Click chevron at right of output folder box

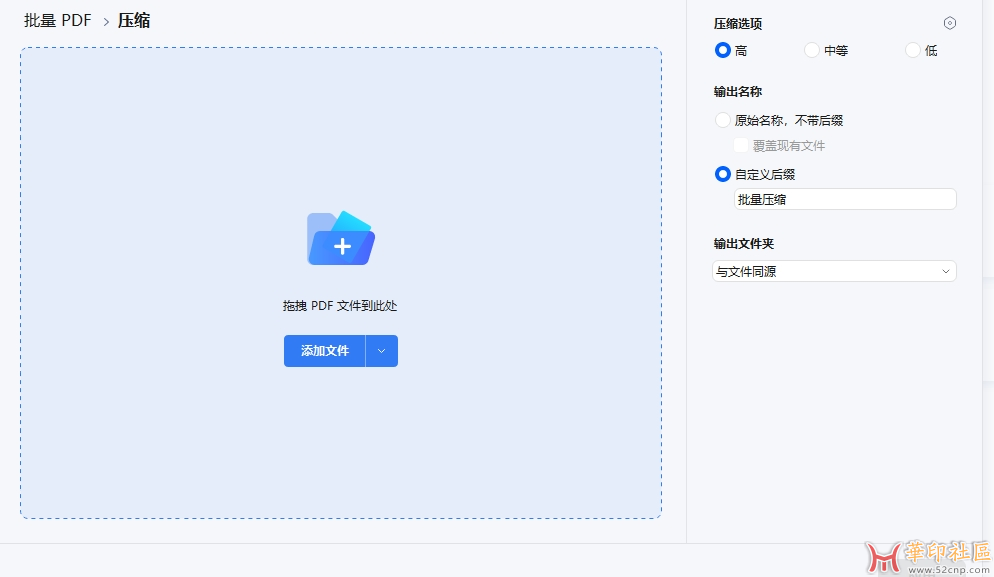946,271
